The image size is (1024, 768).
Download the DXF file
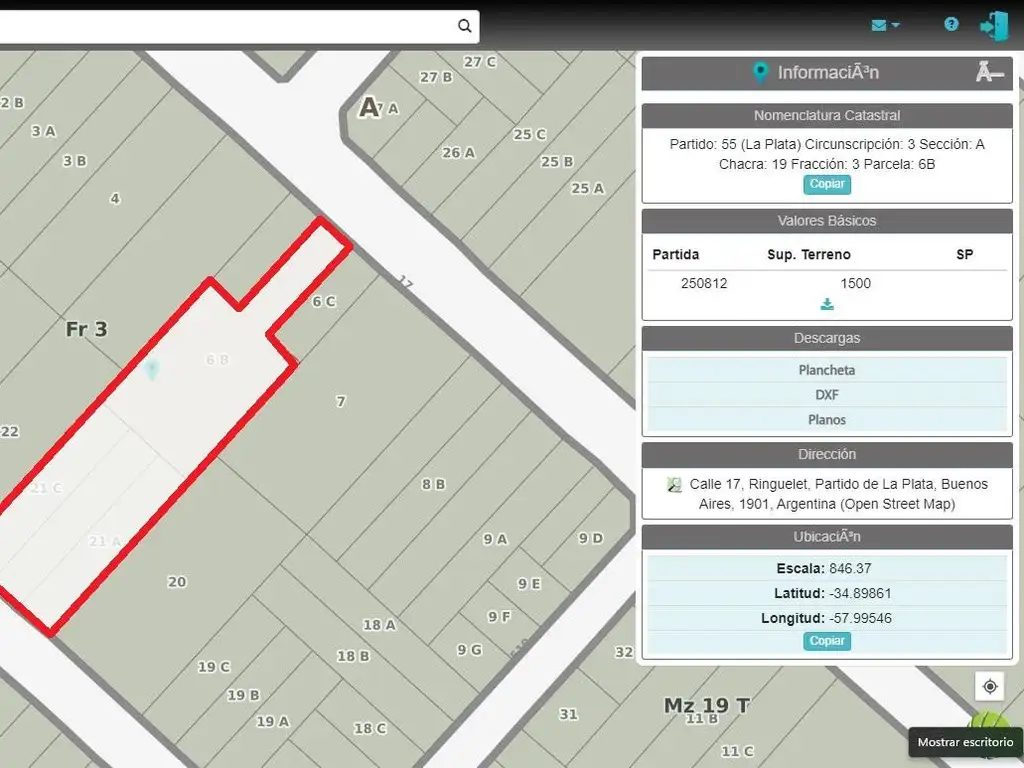tap(827, 395)
